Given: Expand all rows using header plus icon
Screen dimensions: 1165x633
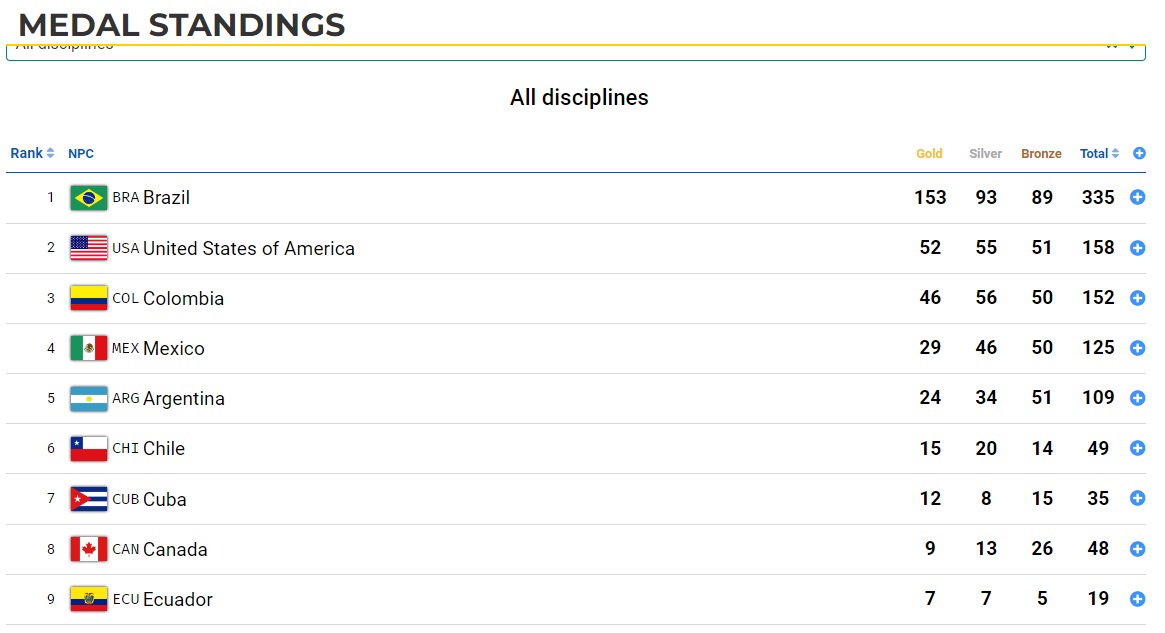Looking at the screenshot, I should point(1139,153).
